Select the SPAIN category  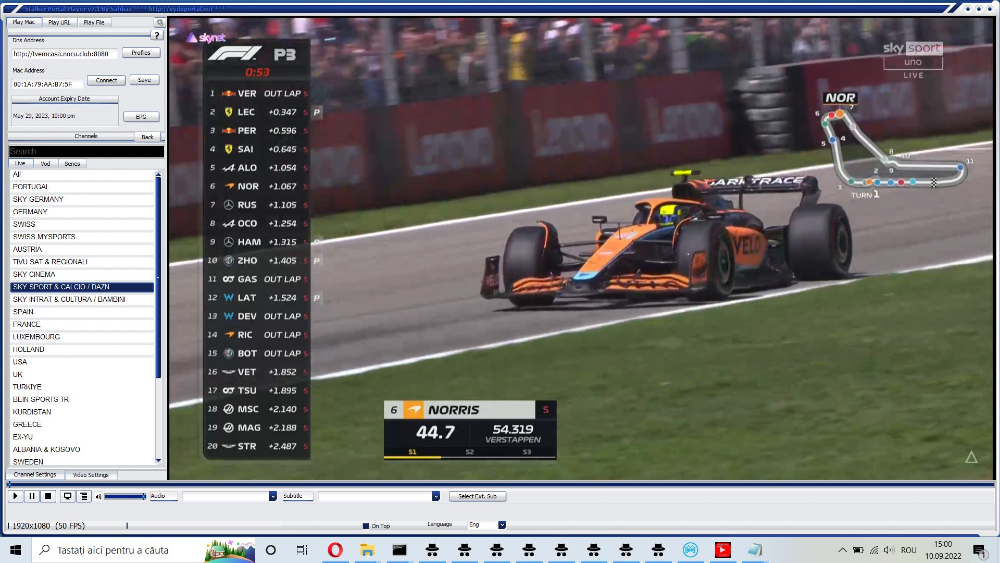82,312
